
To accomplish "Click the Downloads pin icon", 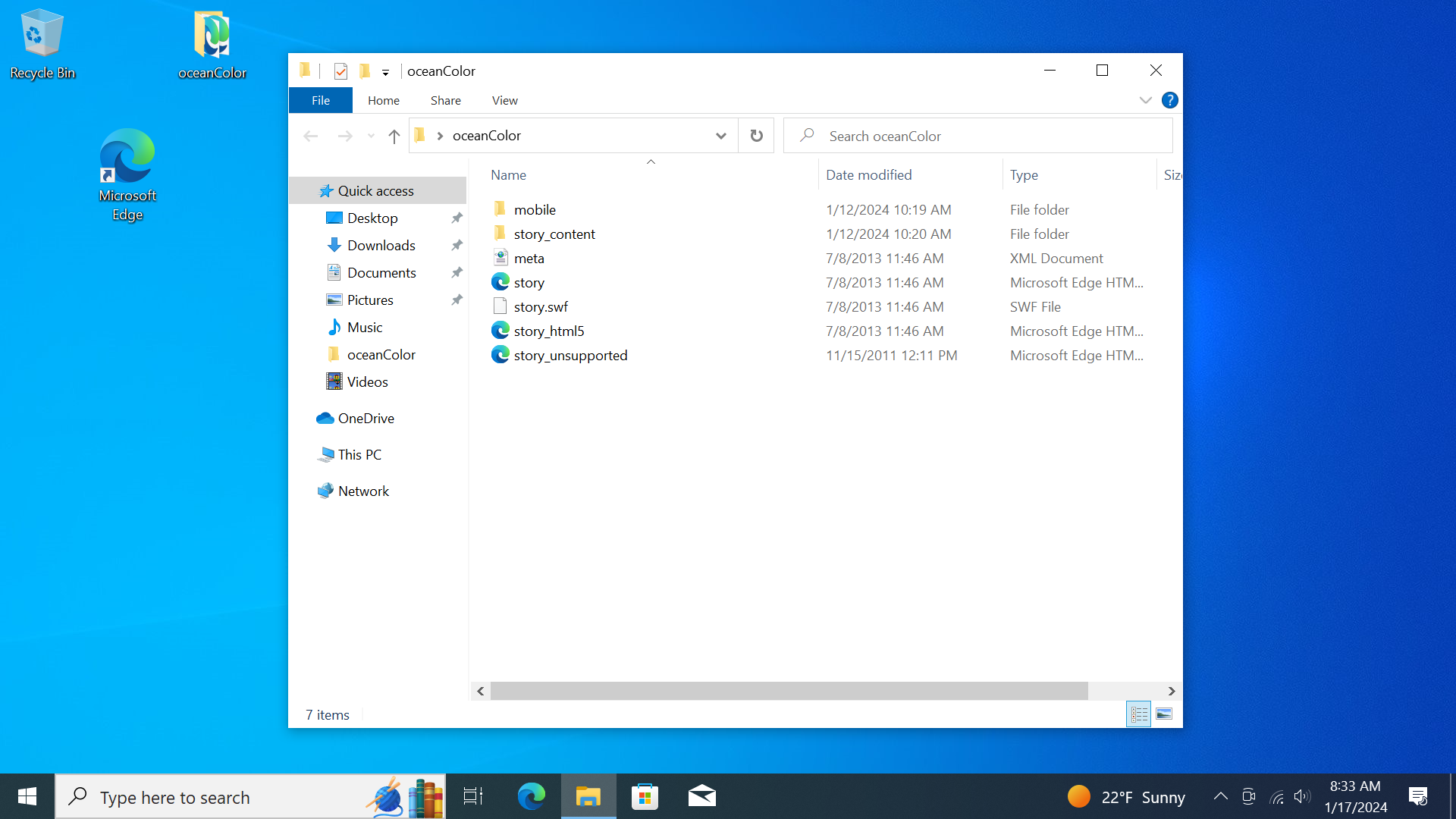I will click(457, 246).
